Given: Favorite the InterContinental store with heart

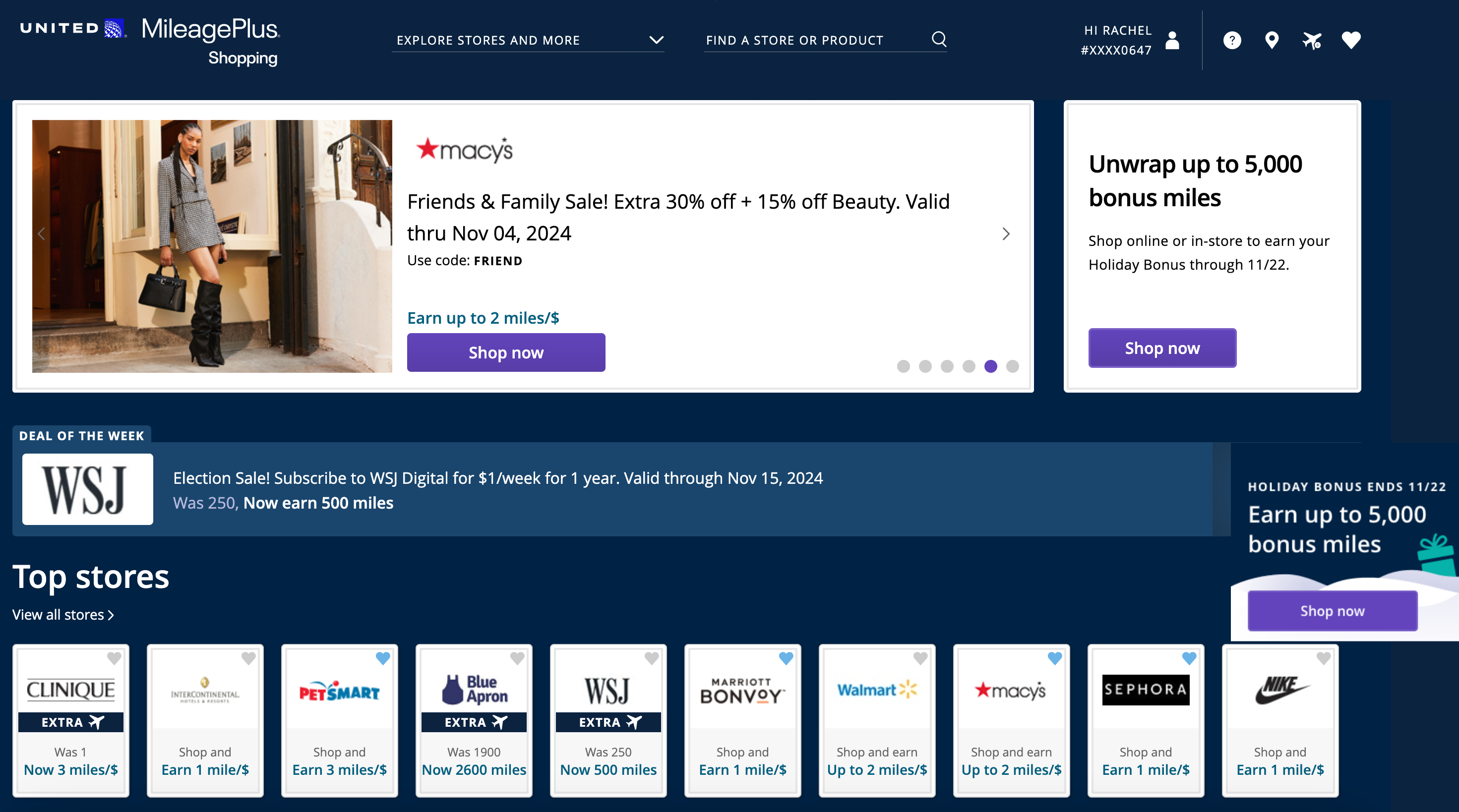Looking at the screenshot, I should (248, 658).
